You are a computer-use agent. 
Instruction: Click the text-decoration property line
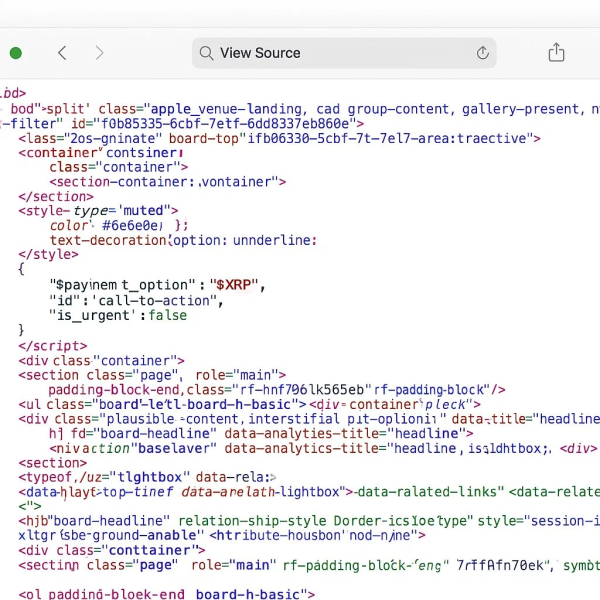pyautogui.click(x=183, y=240)
